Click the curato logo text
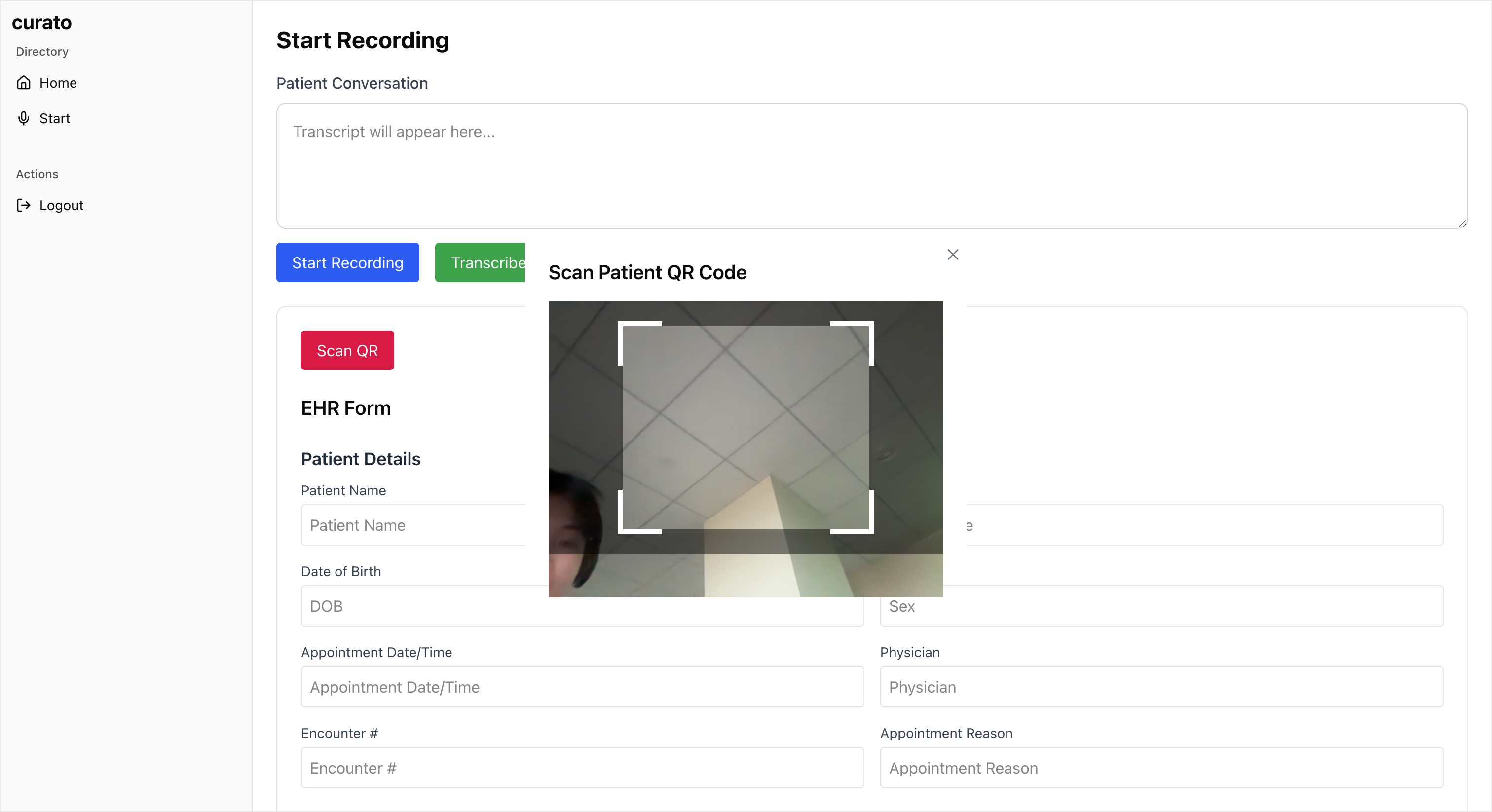This screenshot has height=812, width=1492. pyautogui.click(x=42, y=22)
